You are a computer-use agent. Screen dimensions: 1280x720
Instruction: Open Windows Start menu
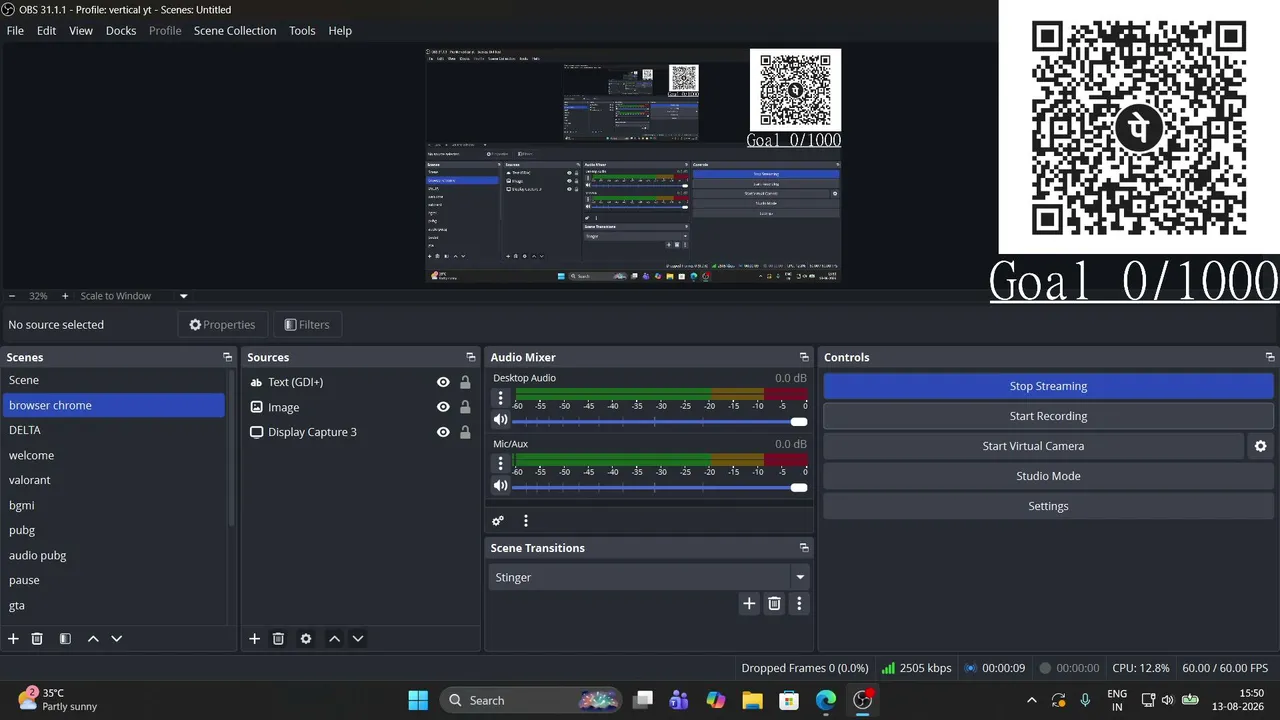(418, 700)
